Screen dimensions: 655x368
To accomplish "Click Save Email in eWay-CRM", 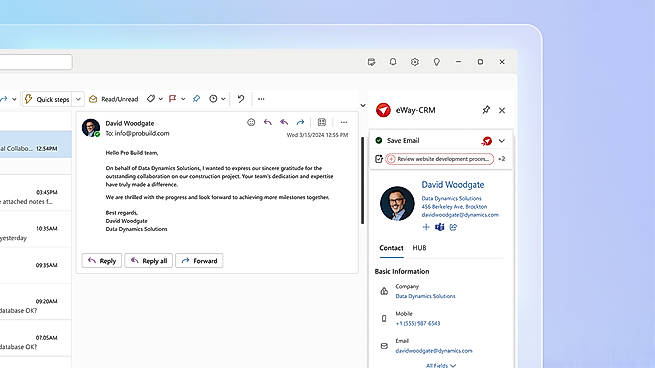I will point(403,140).
